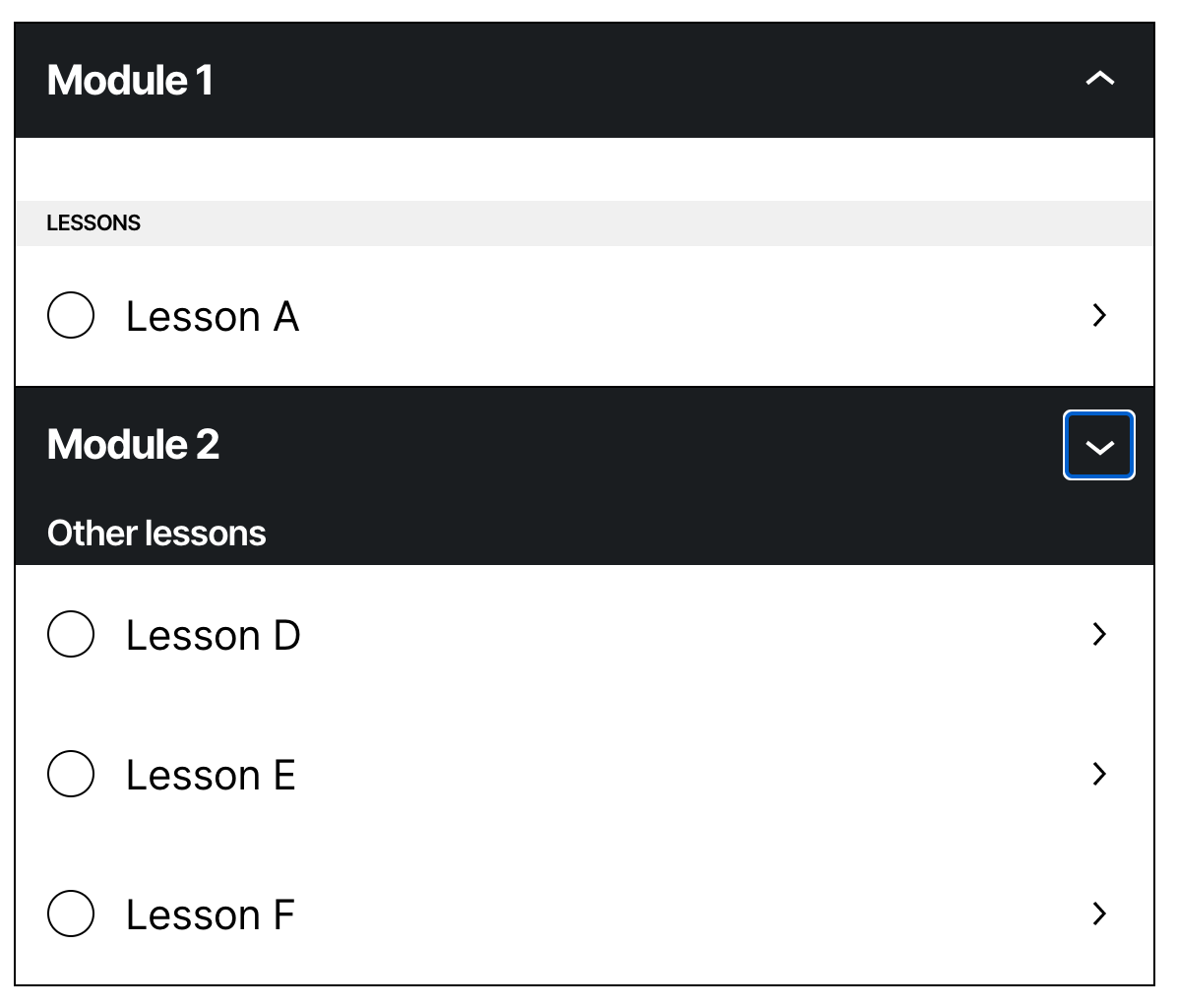Viewport: 1177px width, 1008px height.
Task: Open Lesson A via its right arrow
Action: tap(1099, 315)
